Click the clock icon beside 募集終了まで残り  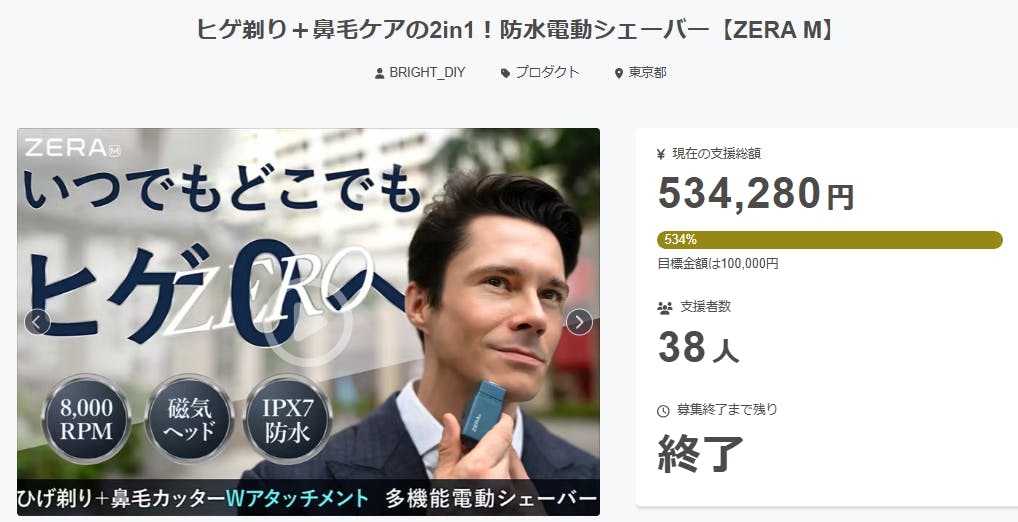pyautogui.click(x=663, y=410)
